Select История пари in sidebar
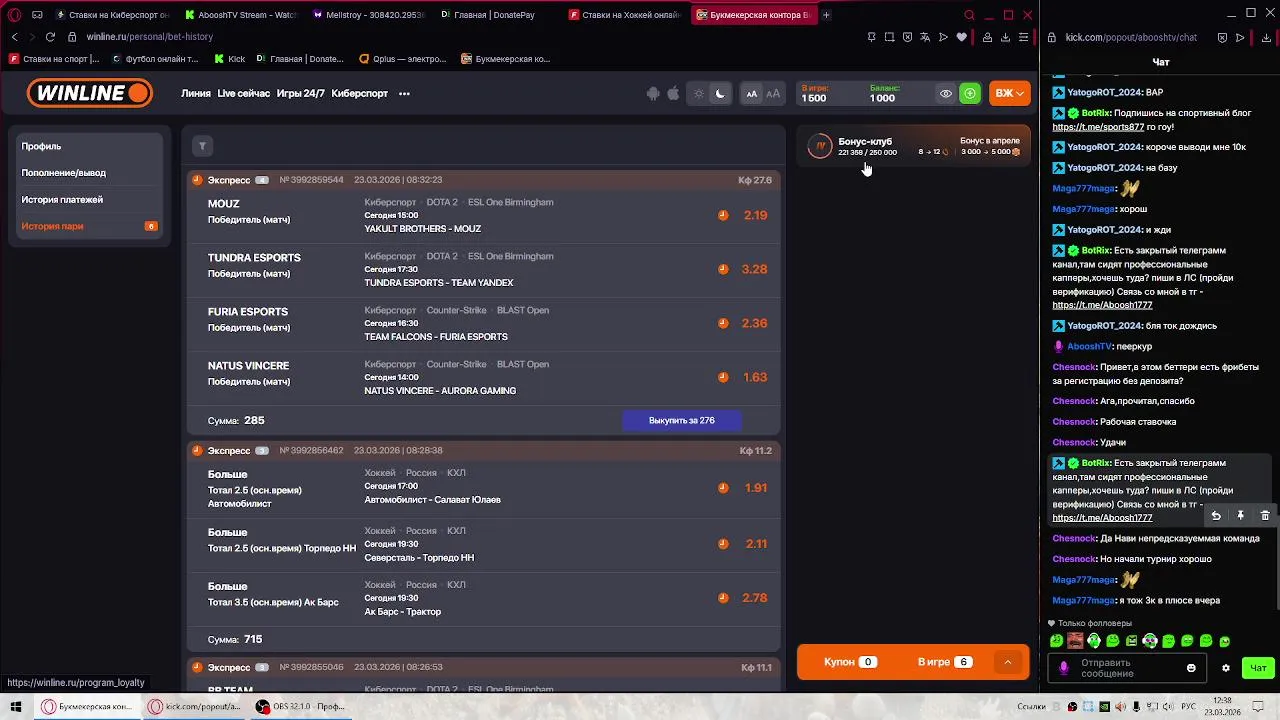This screenshot has width=1280, height=720. click(52, 226)
